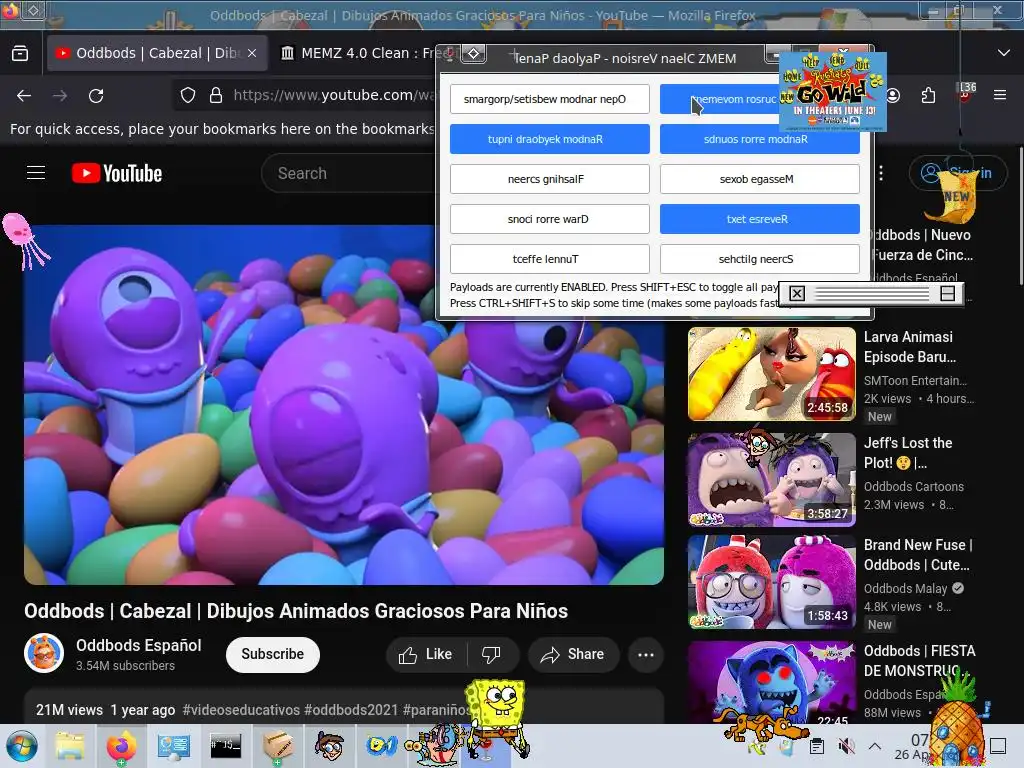Open the monitor settings taskbar icon
This screenshot has width=1024, height=768.
tap(174, 746)
